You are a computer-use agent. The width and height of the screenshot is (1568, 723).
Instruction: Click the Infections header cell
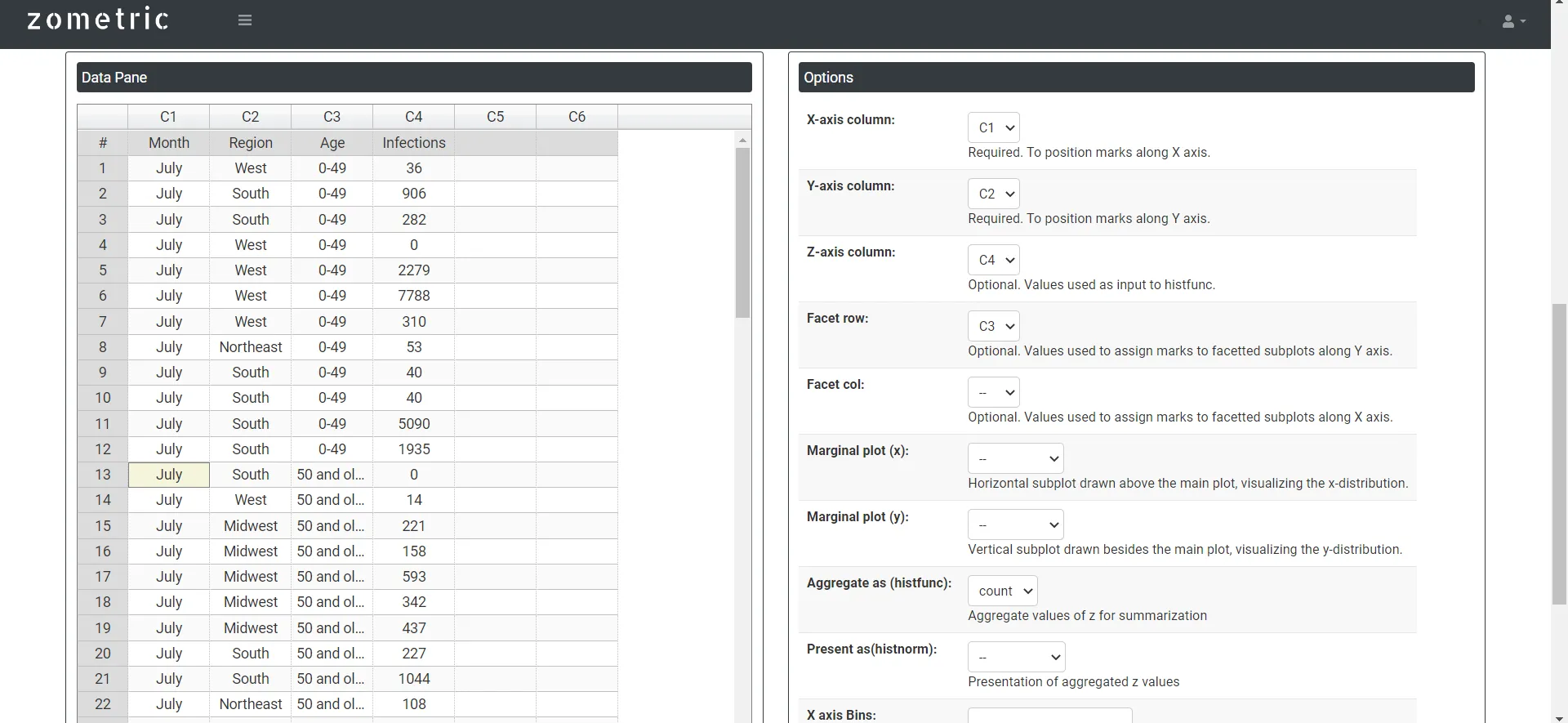[x=414, y=143]
